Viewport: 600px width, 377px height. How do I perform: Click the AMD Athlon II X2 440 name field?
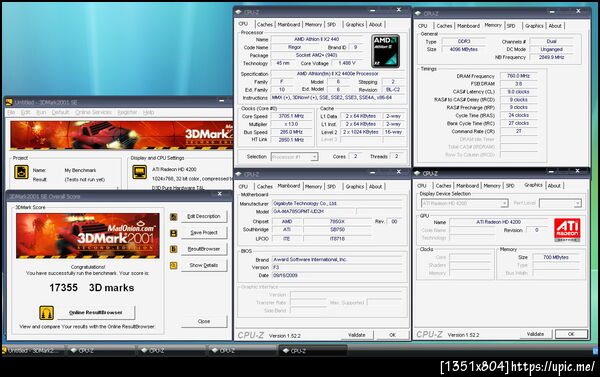pos(316,39)
